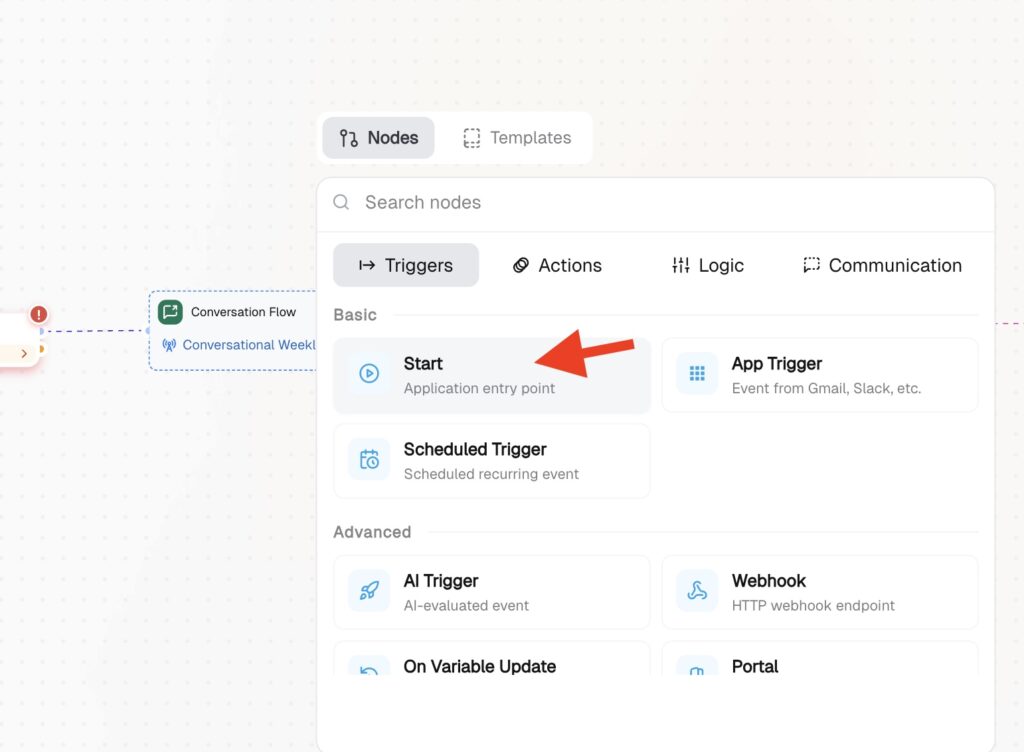Viewport: 1024px width, 752px height.
Task: Open the Actions category
Action: point(557,265)
